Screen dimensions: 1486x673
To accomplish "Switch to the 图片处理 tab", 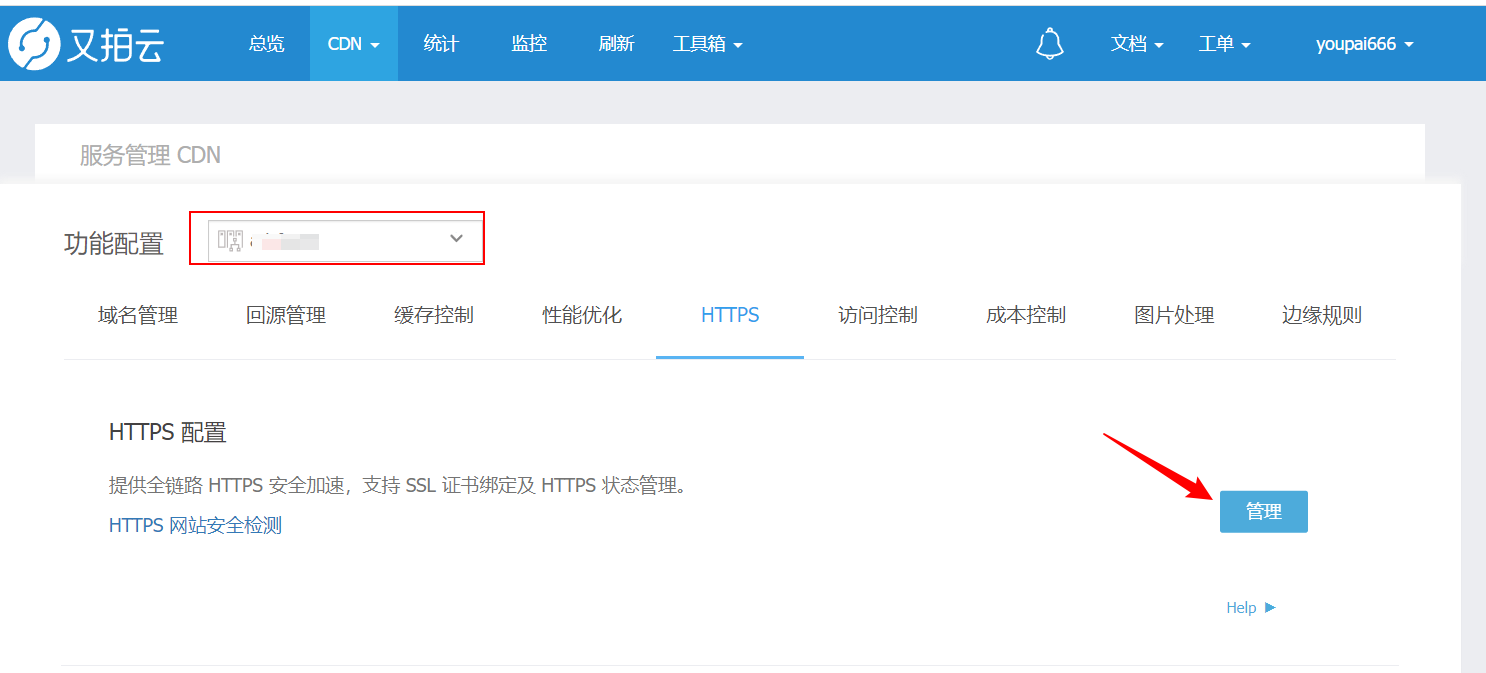I will [x=1174, y=316].
